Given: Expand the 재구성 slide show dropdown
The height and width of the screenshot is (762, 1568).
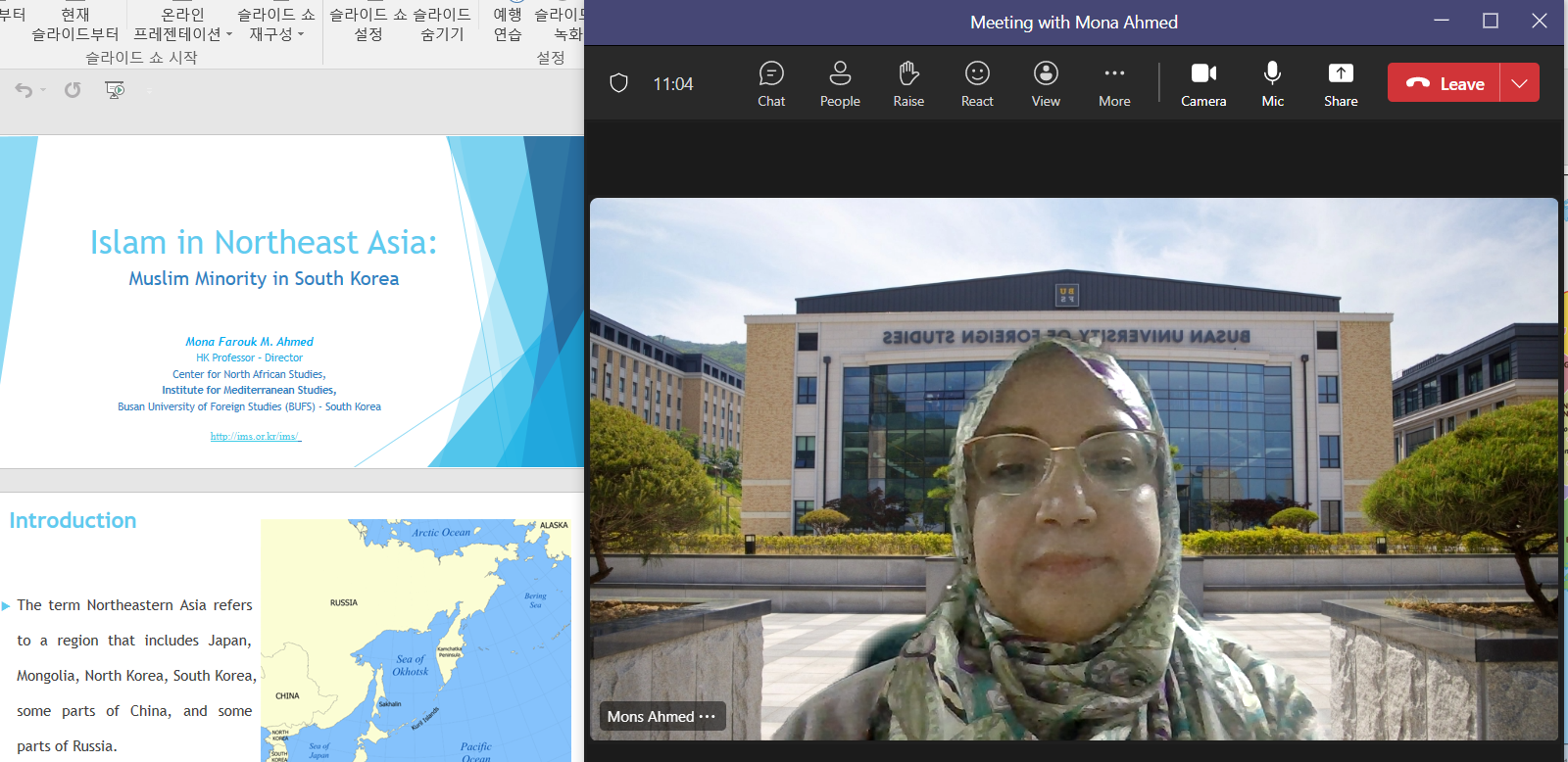Looking at the screenshot, I should [x=276, y=24].
